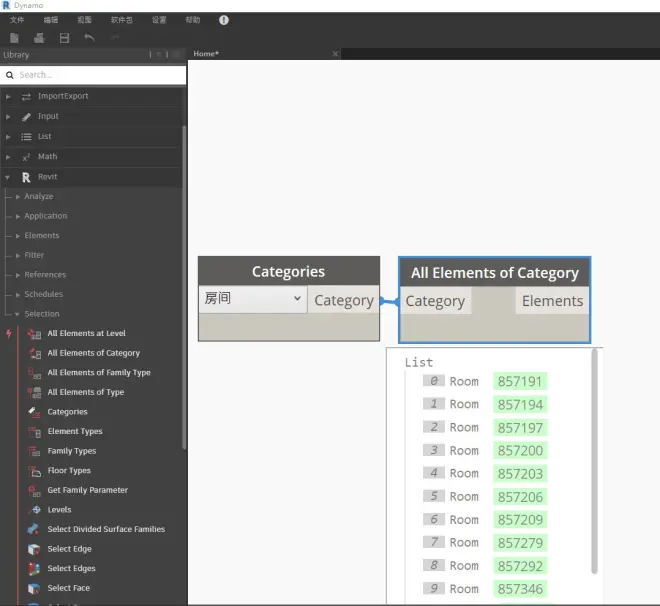Click the exclamation info icon in menu bar
The image size is (660, 606).
224,20
